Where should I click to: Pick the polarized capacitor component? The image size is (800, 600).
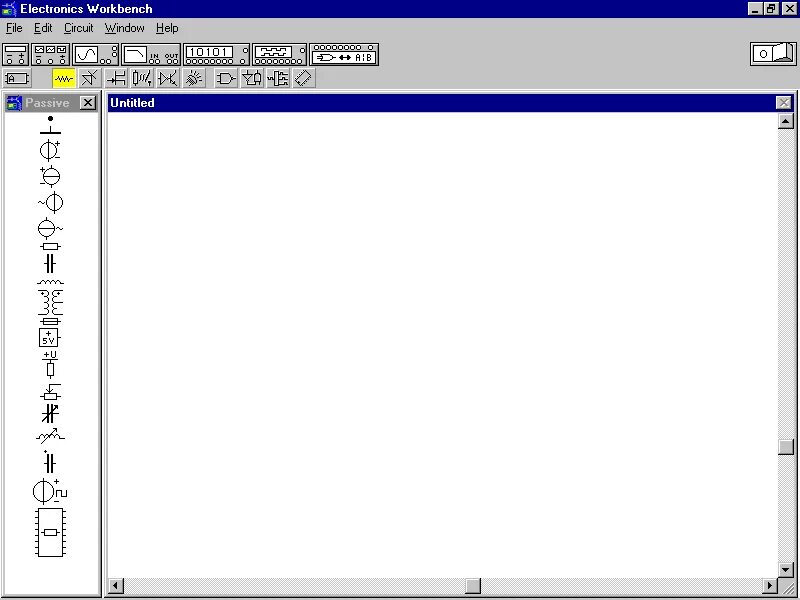click(49, 462)
